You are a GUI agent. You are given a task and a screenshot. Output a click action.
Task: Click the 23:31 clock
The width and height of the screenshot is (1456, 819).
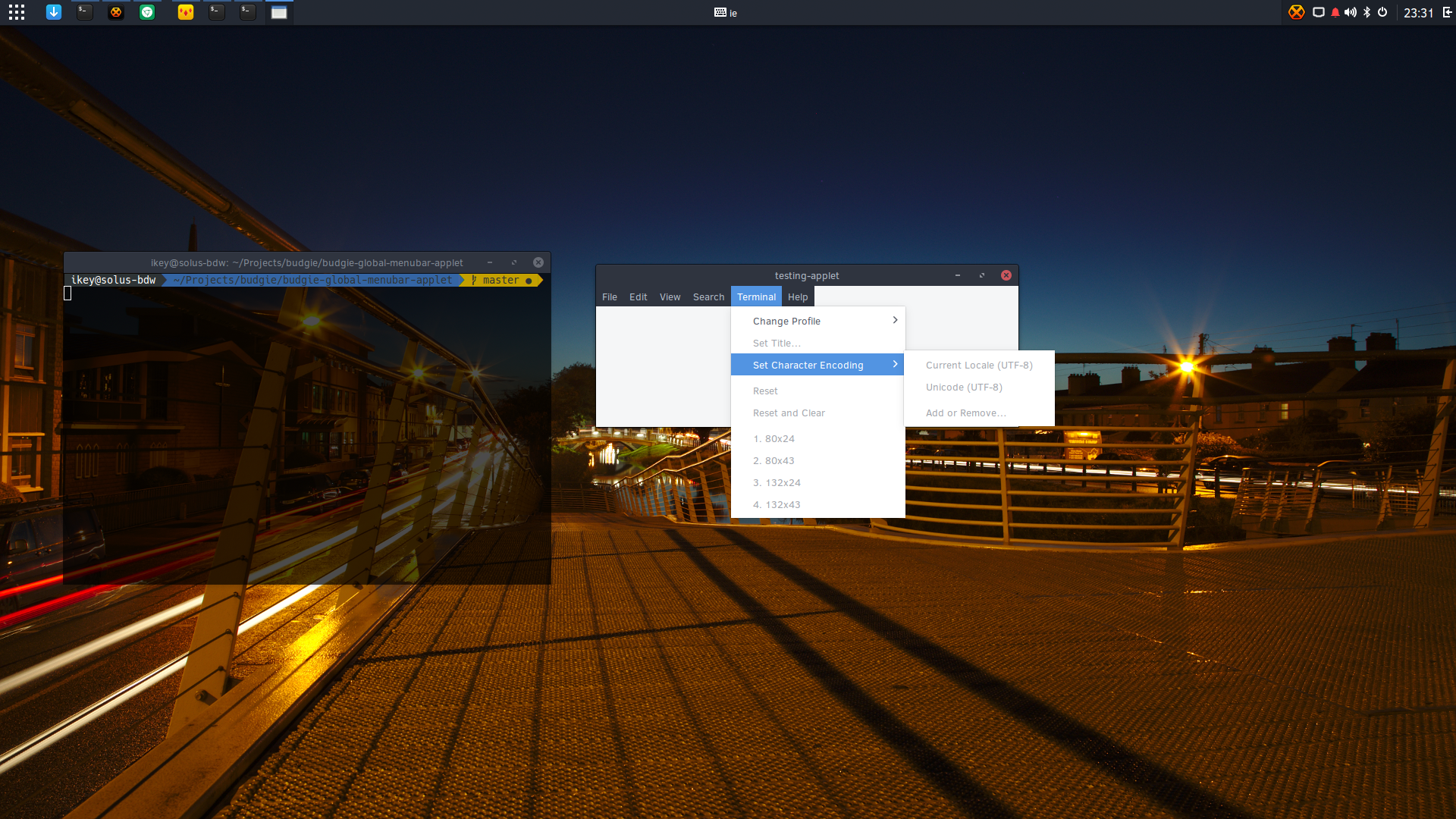[x=1418, y=13]
